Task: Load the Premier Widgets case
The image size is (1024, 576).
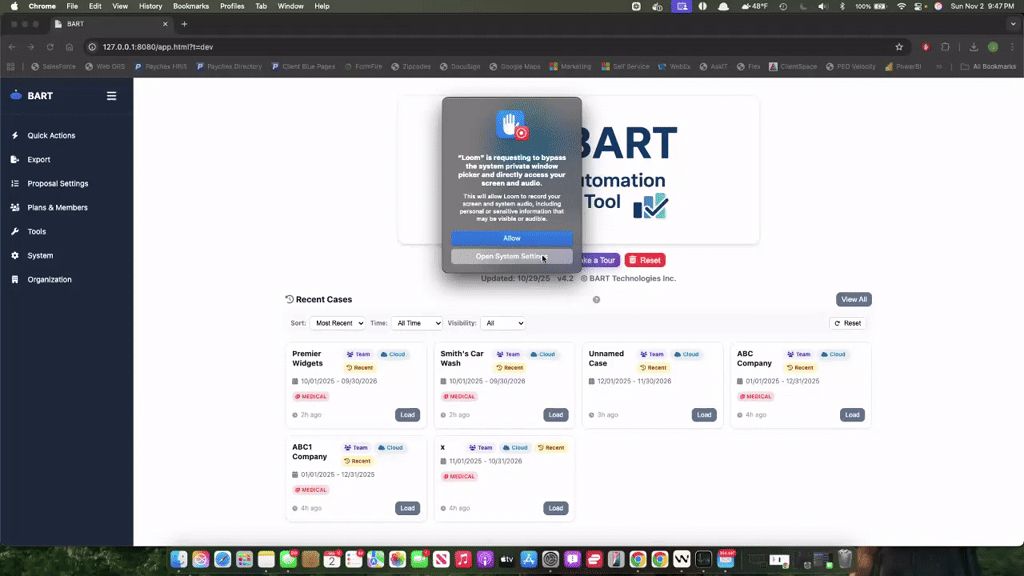Action: pyautogui.click(x=408, y=415)
